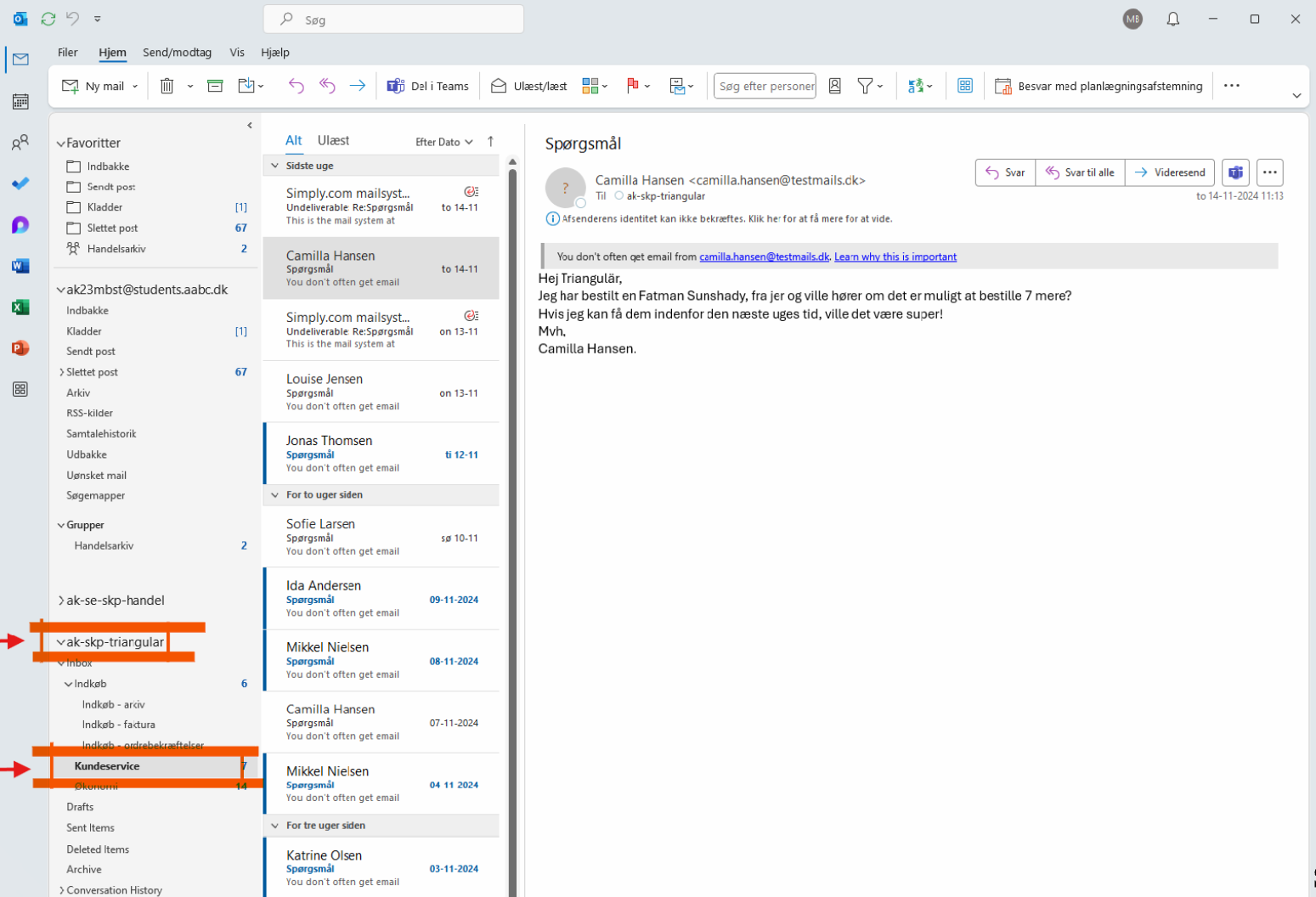
Task: Click the delete trash can icon
Action: click(x=167, y=86)
